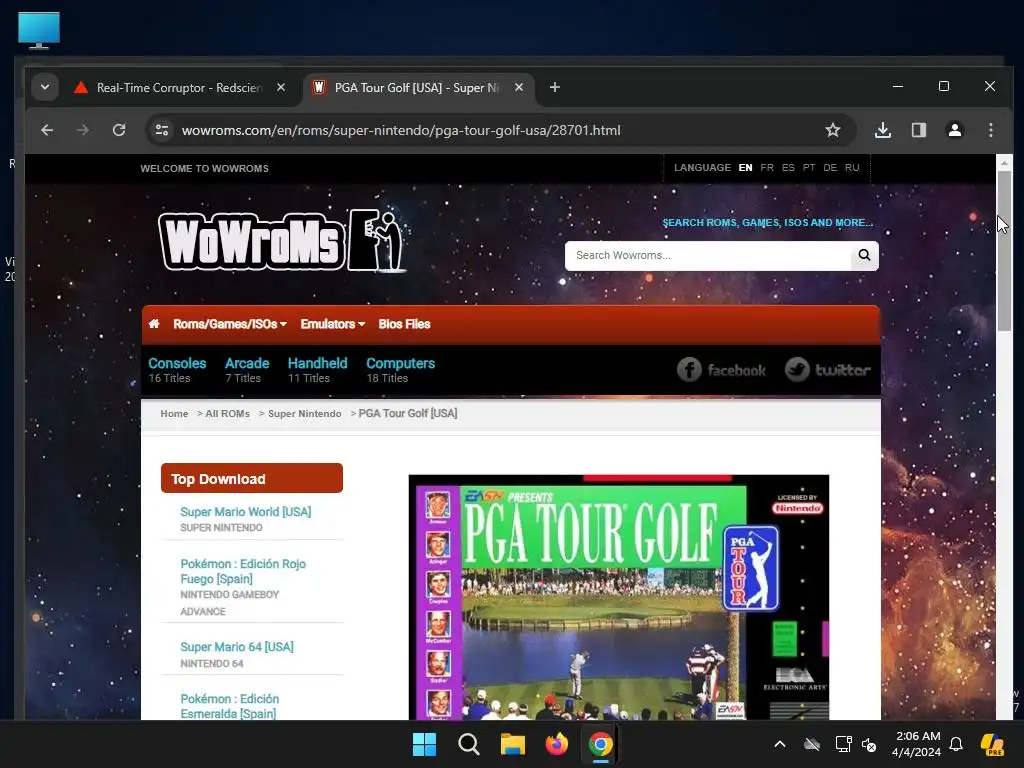The width and height of the screenshot is (1024, 768).
Task: Open Firefox from taskbar
Action: point(556,744)
